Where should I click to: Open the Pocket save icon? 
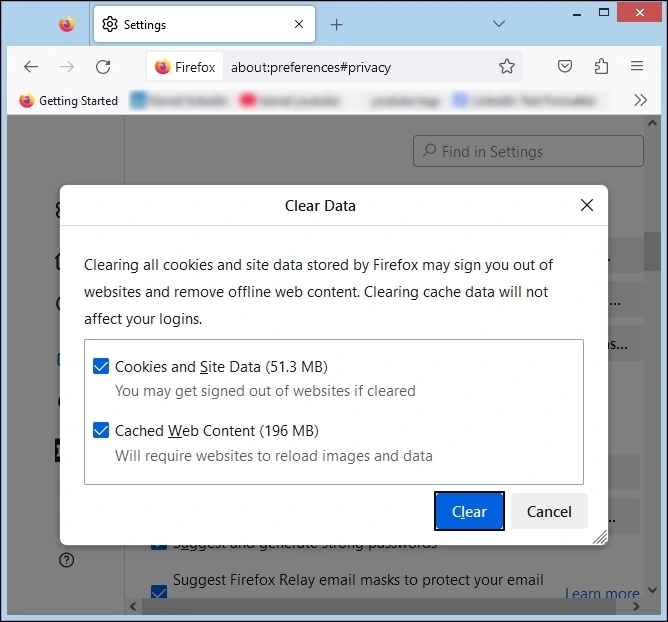[x=564, y=66]
